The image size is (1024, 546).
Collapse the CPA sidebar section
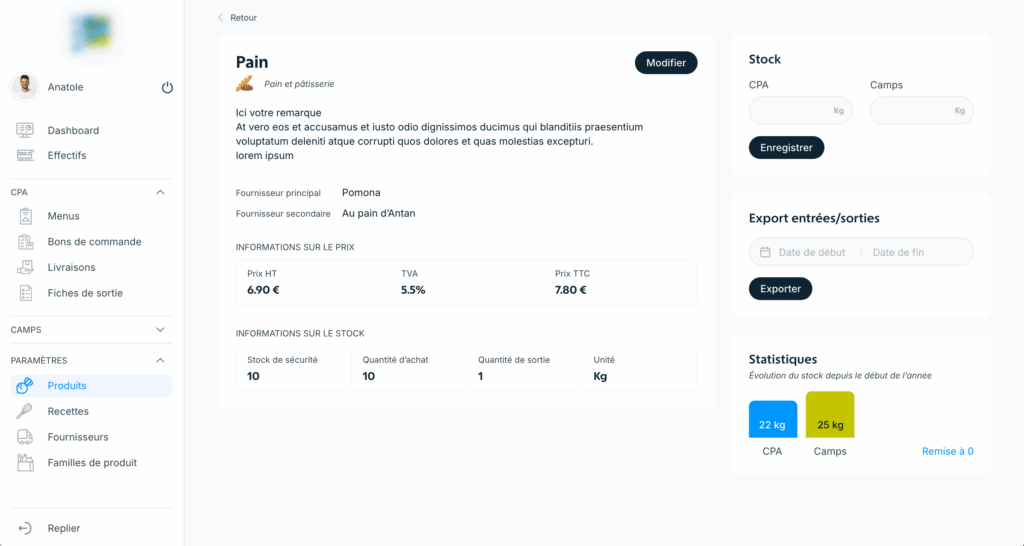pyautogui.click(x=160, y=192)
